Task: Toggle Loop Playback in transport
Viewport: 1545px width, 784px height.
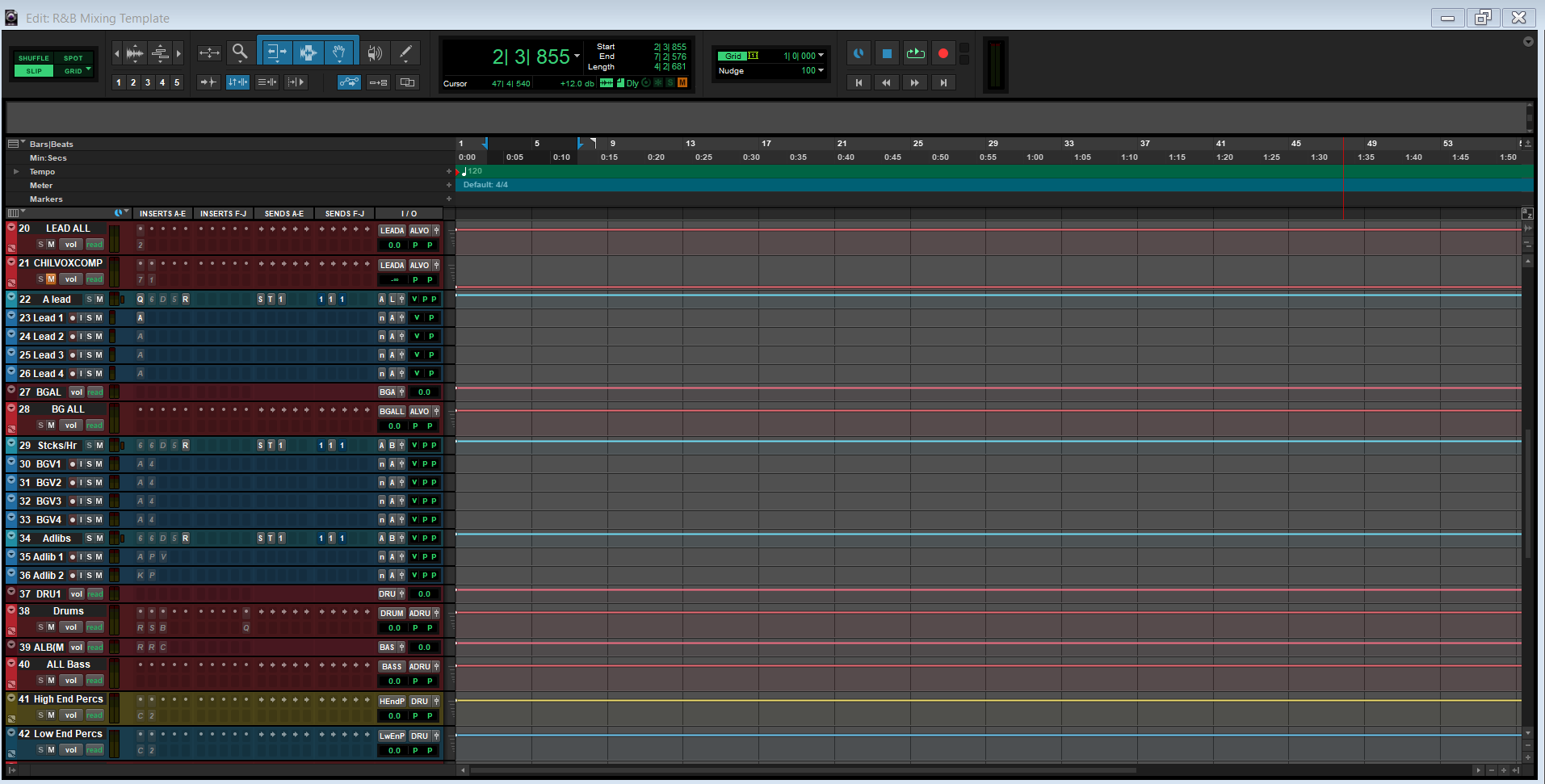Action: pos(915,54)
